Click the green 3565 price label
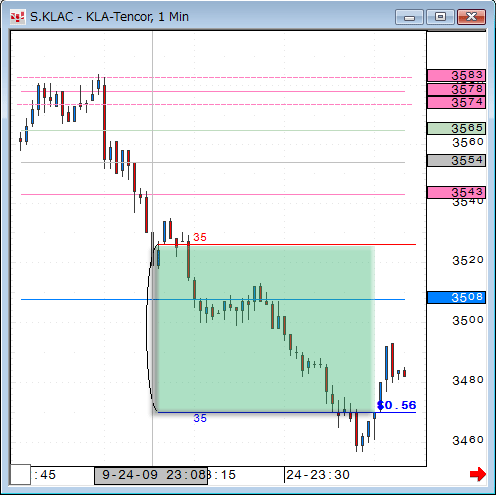Screen dimensions: 496x495 (x=456, y=128)
